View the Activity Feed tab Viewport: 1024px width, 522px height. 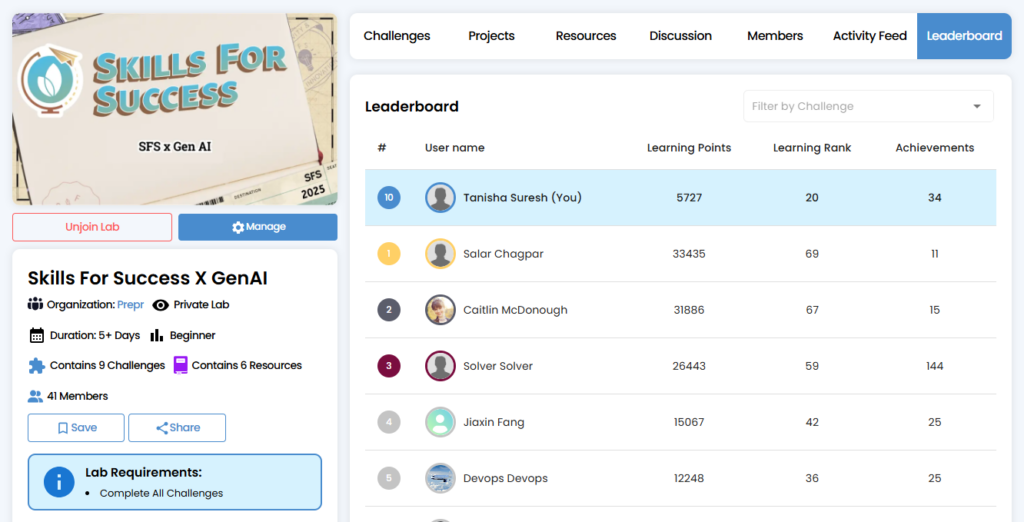coord(870,36)
